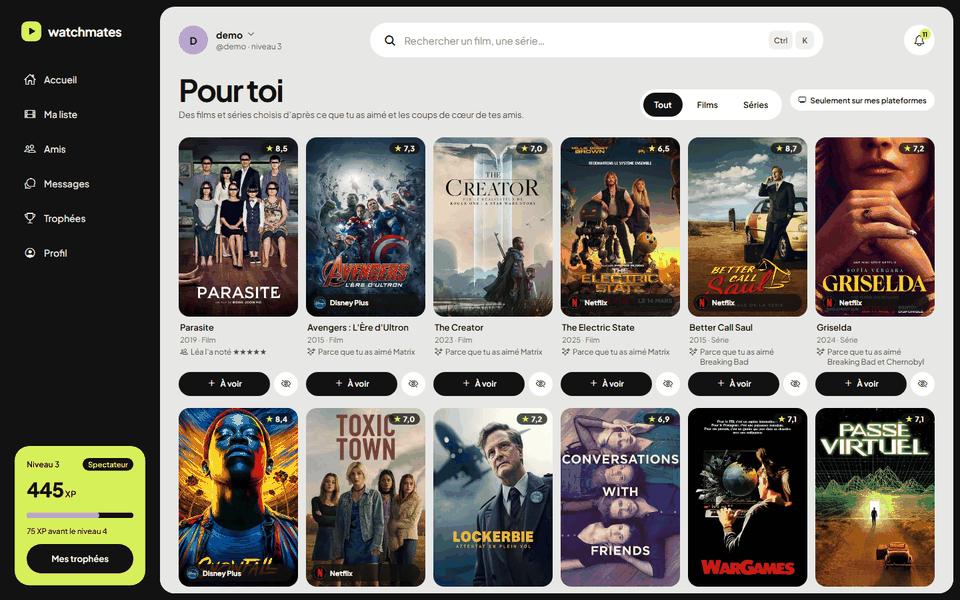The image size is (960, 600).
Task: Mark Griselda as already seen
Action: tap(923, 384)
